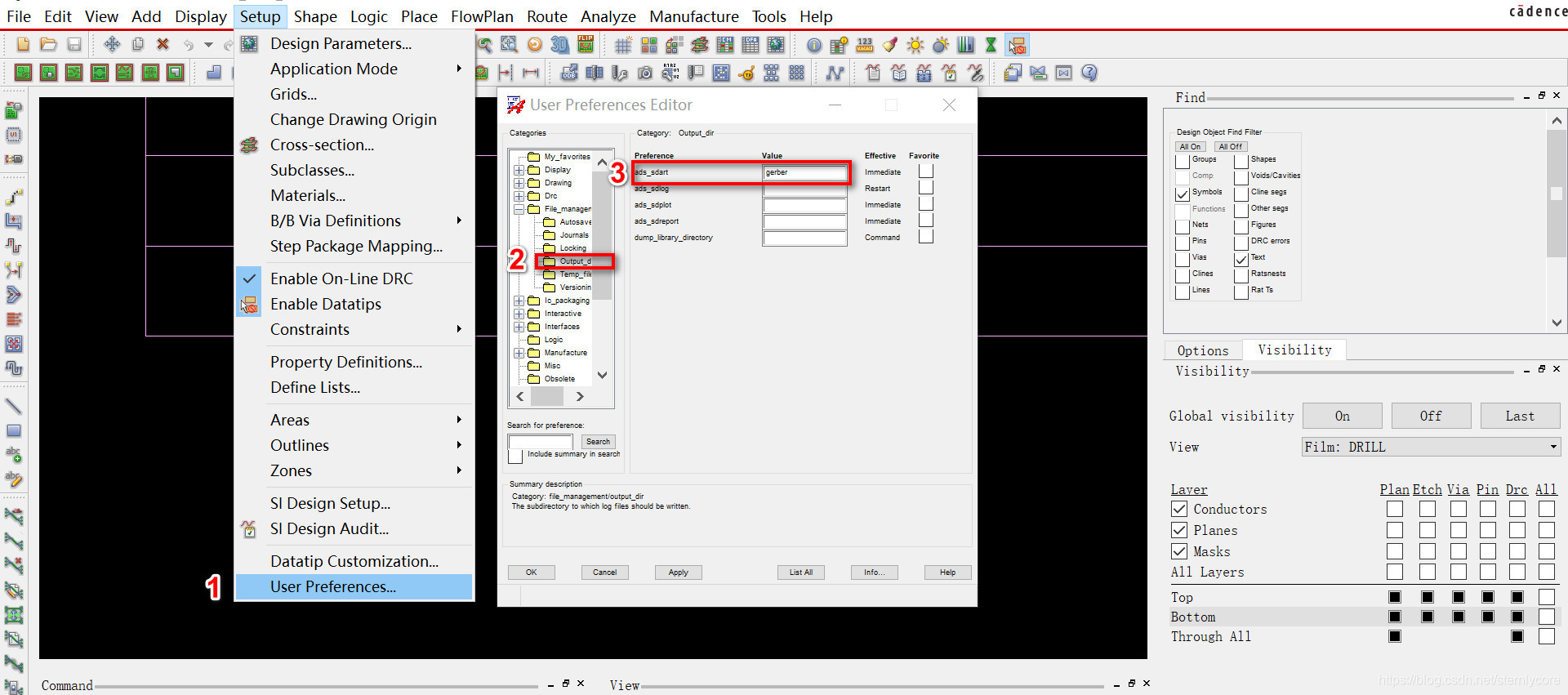Open User Preferences menu entry
The height and width of the screenshot is (695, 1568).
point(354,586)
